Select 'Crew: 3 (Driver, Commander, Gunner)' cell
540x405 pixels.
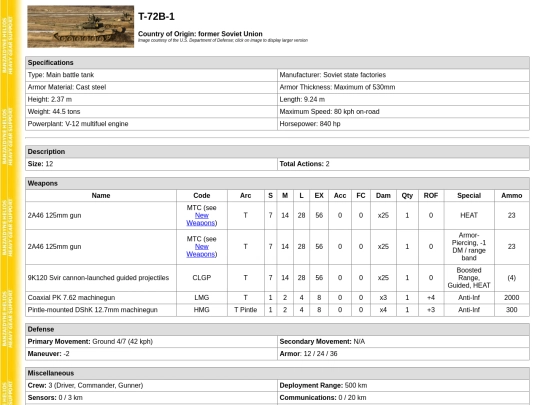tap(151, 385)
